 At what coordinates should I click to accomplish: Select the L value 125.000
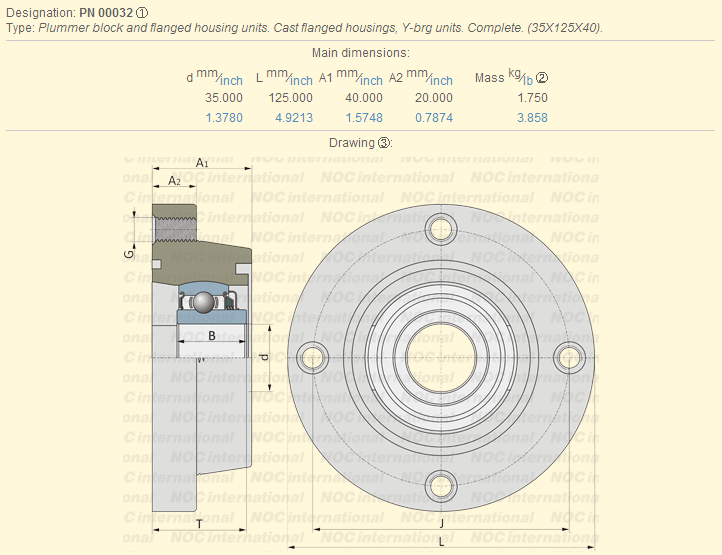coord(291,98)
